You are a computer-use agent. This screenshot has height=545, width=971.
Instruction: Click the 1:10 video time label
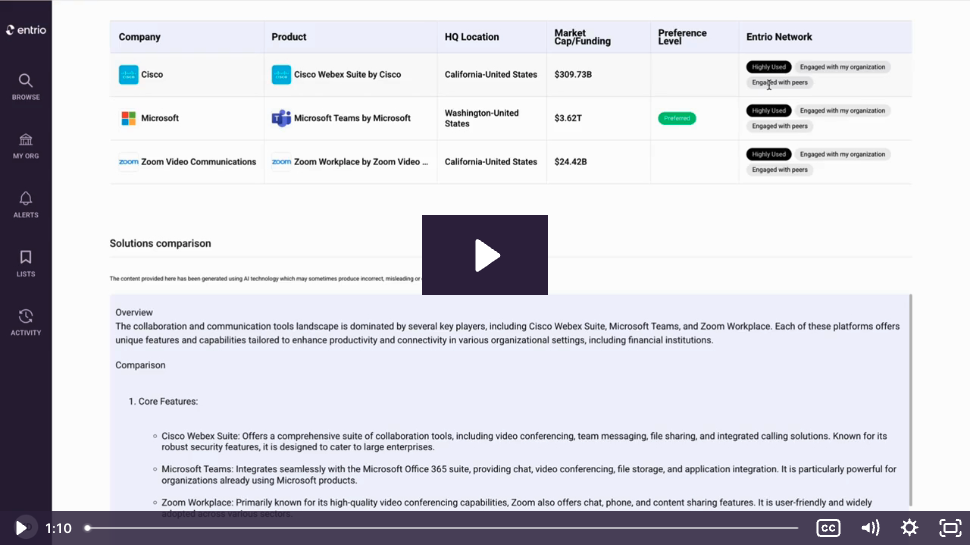pyautogui.click(x=58, y=528)
